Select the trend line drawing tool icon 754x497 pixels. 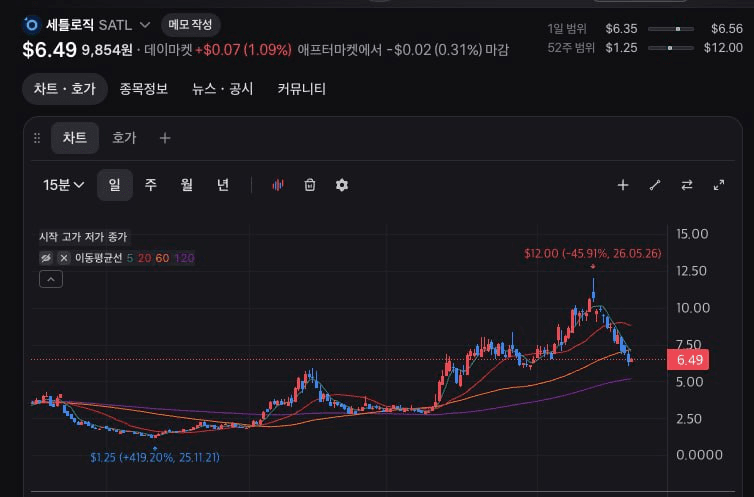655,185
